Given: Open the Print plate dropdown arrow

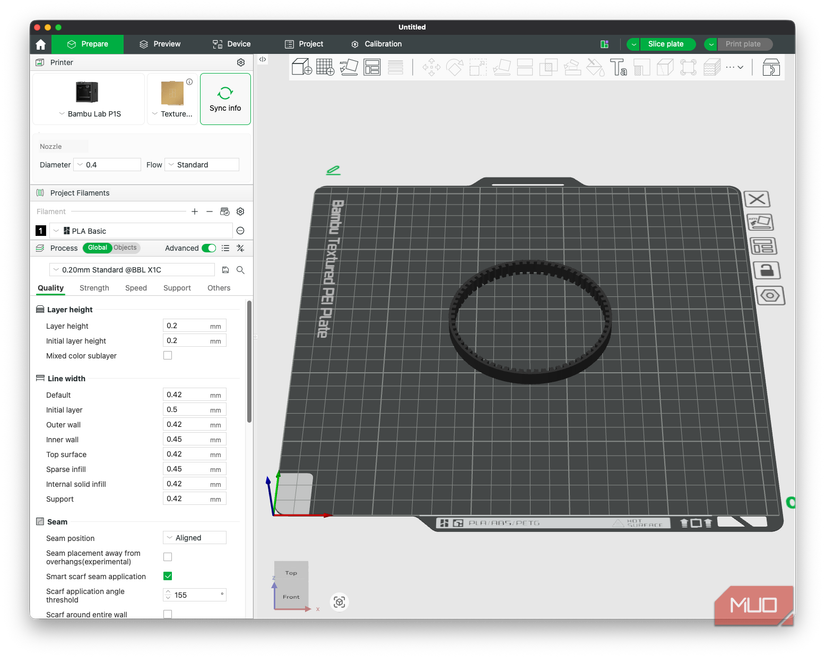Looking at the screenshot, I should pyautogui.click(x=711, y=44).
